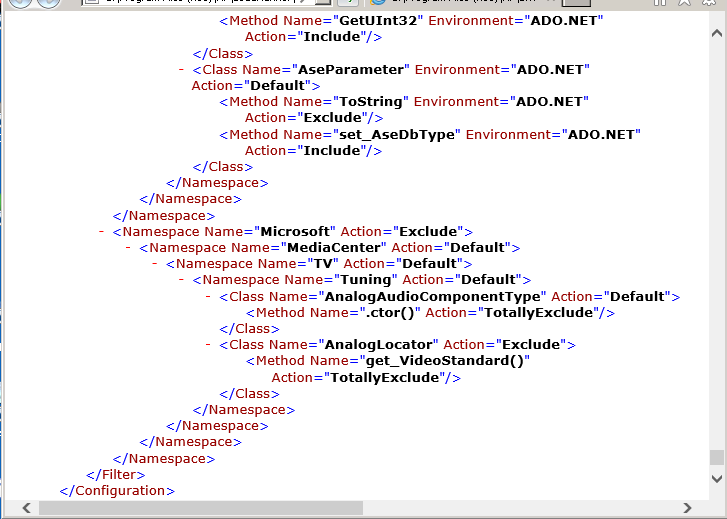Click the "ToString" method name value
The image size is (727, 519).
click(x=371, y=102)
